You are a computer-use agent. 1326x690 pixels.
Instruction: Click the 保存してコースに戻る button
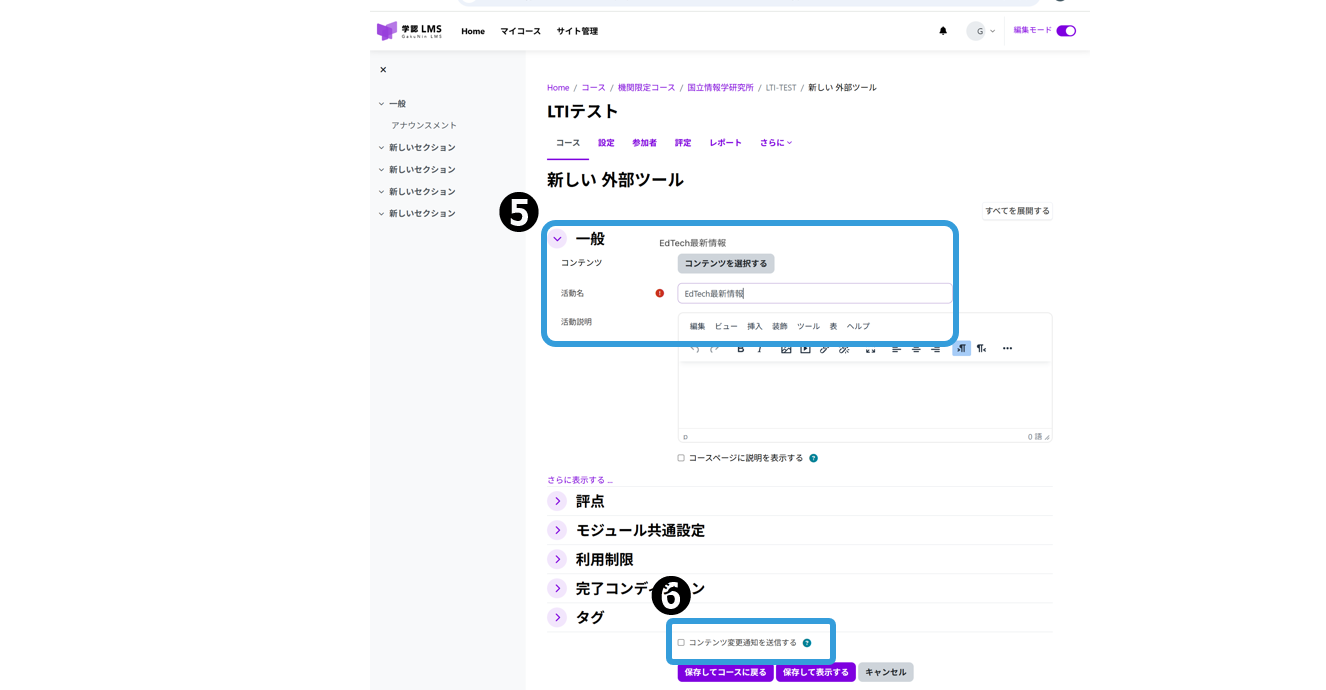[725, 672]
